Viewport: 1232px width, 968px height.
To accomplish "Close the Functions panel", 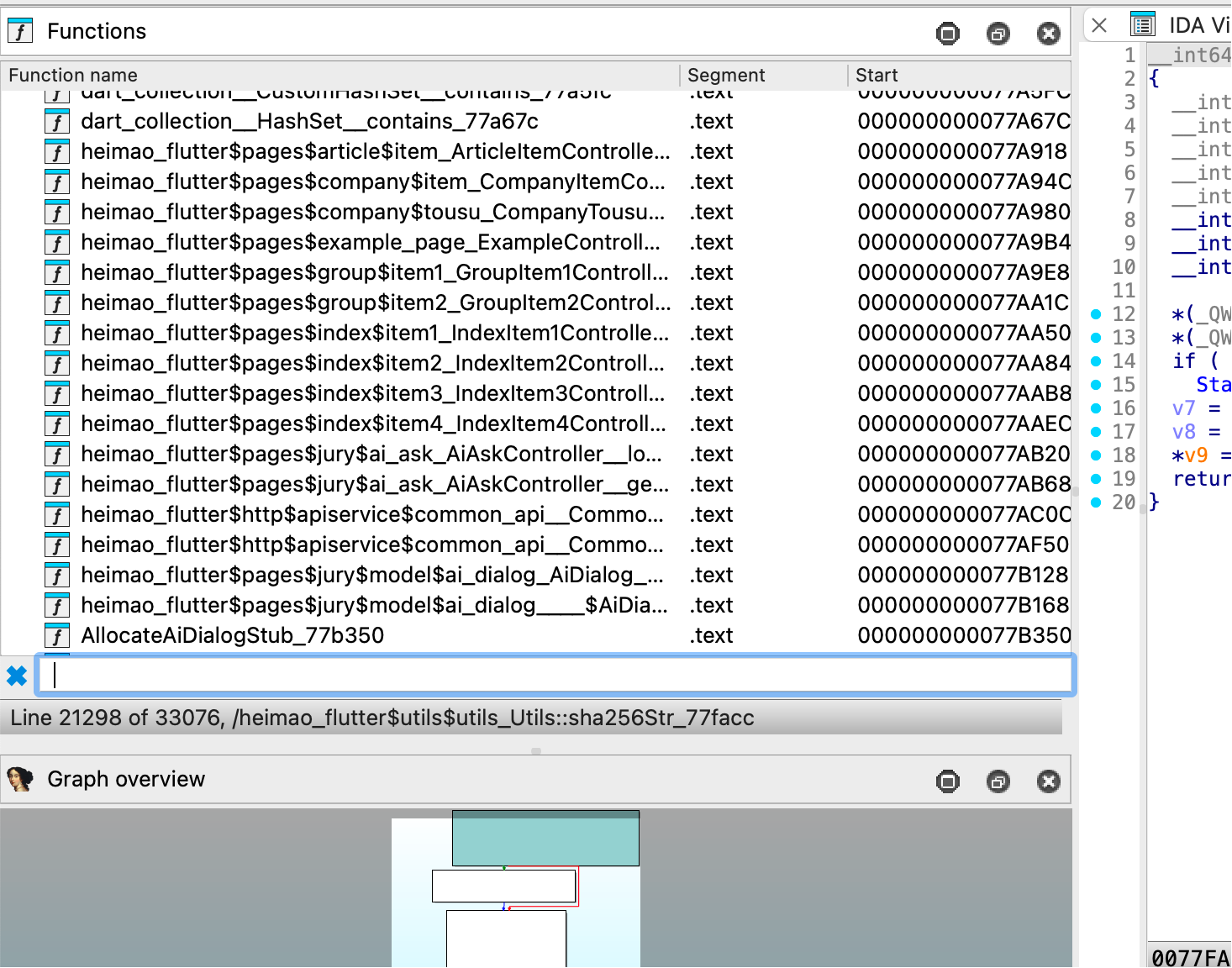I will point(1049,34).
